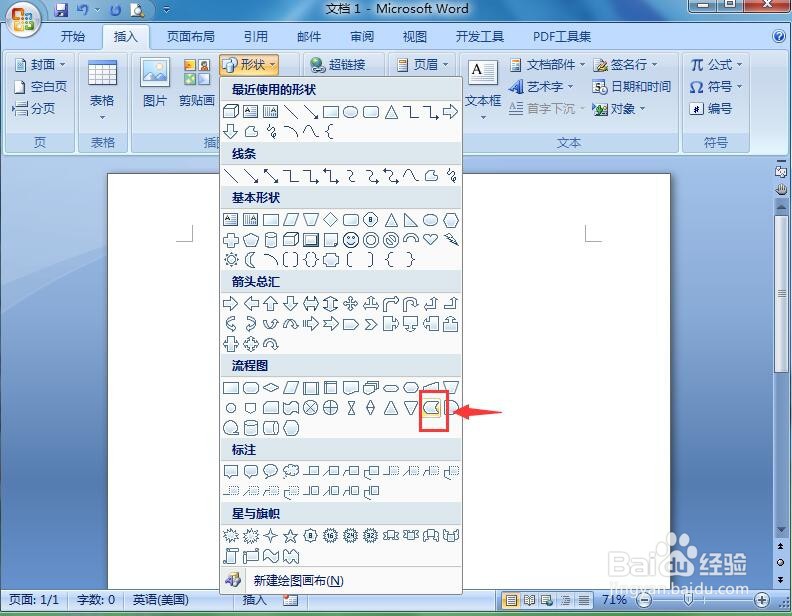The width and height of the screenshot is (792, 616).
Task: Switch to outline view
Action: click(x=566, y=600)
